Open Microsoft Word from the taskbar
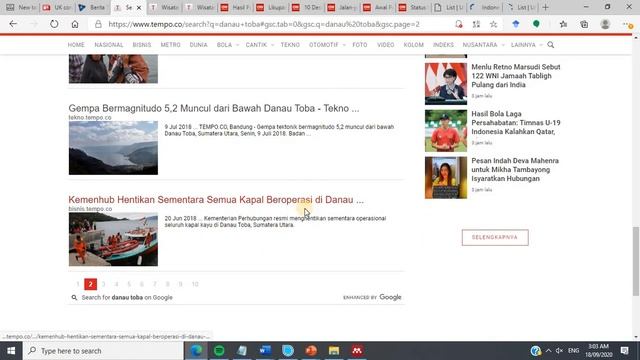 (x=265, y=351)
